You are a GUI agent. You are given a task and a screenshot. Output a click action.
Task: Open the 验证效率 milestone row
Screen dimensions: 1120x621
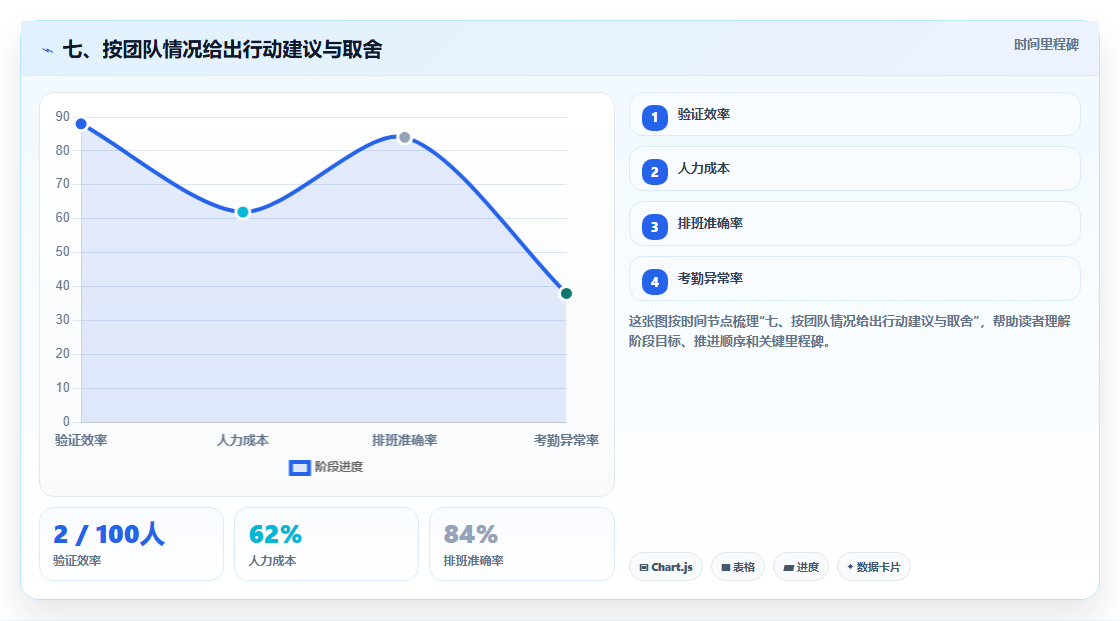[854, 114]
